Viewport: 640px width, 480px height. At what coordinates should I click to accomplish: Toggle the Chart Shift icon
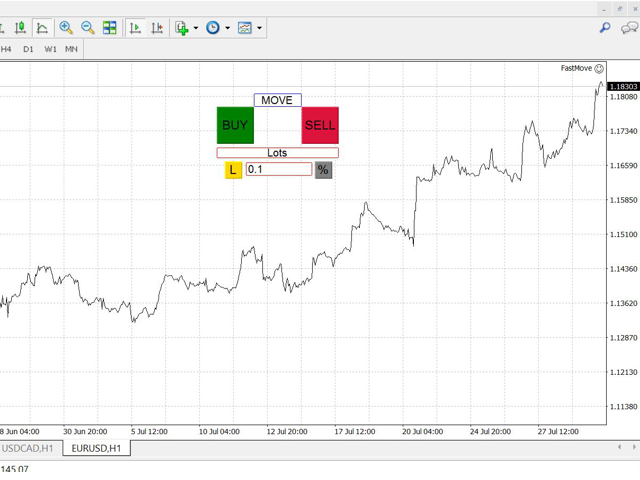tap(157, 28)
